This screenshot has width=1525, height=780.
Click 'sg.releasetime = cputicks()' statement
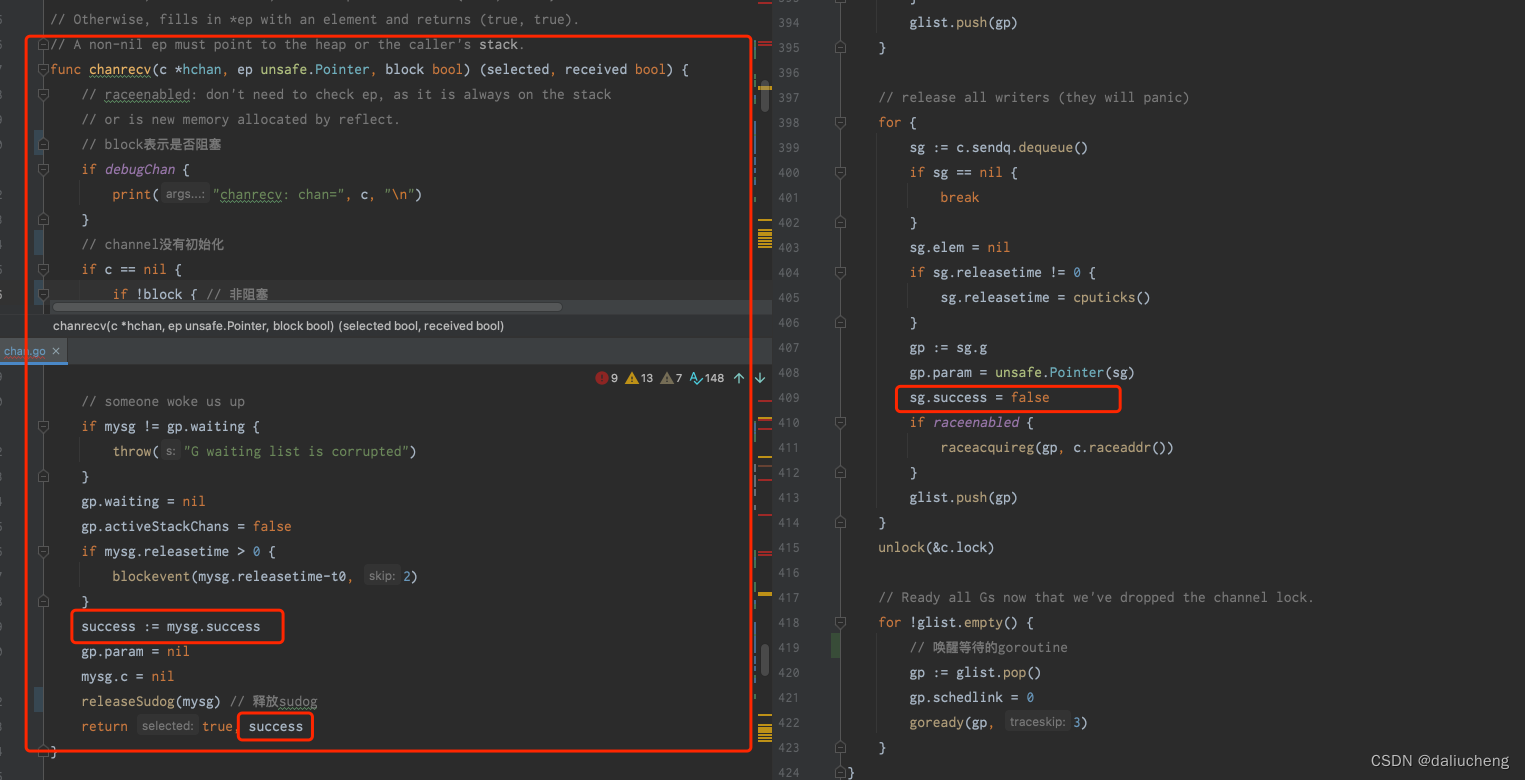(1045, 297)
